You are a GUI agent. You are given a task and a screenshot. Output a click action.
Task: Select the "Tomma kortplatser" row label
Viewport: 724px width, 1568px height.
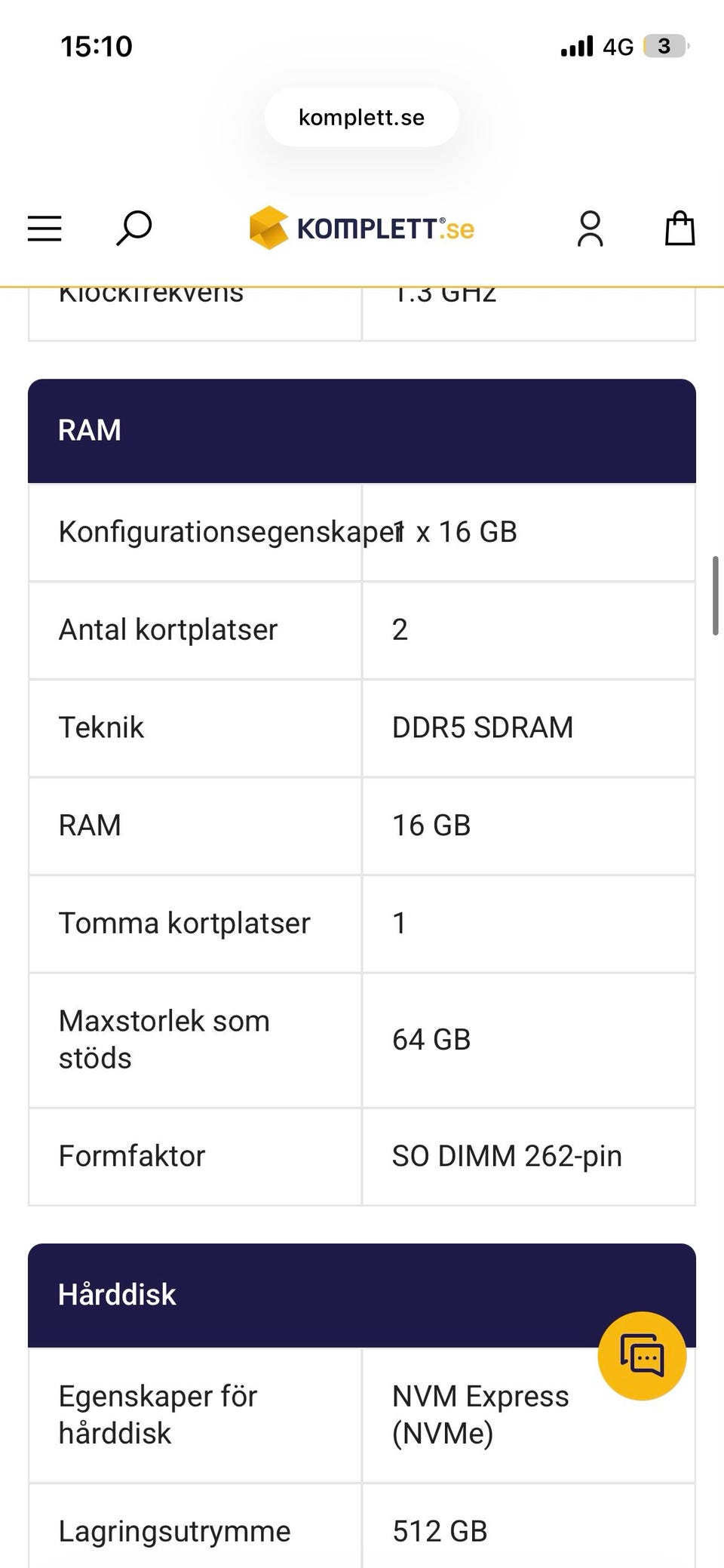tap(185, 924)
